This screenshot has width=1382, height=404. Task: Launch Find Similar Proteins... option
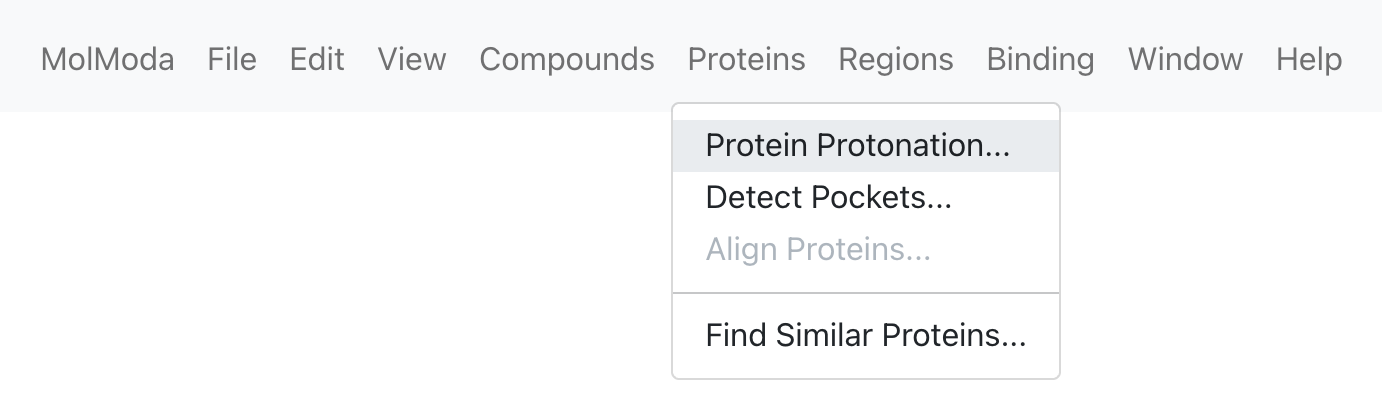click(866, 335)
